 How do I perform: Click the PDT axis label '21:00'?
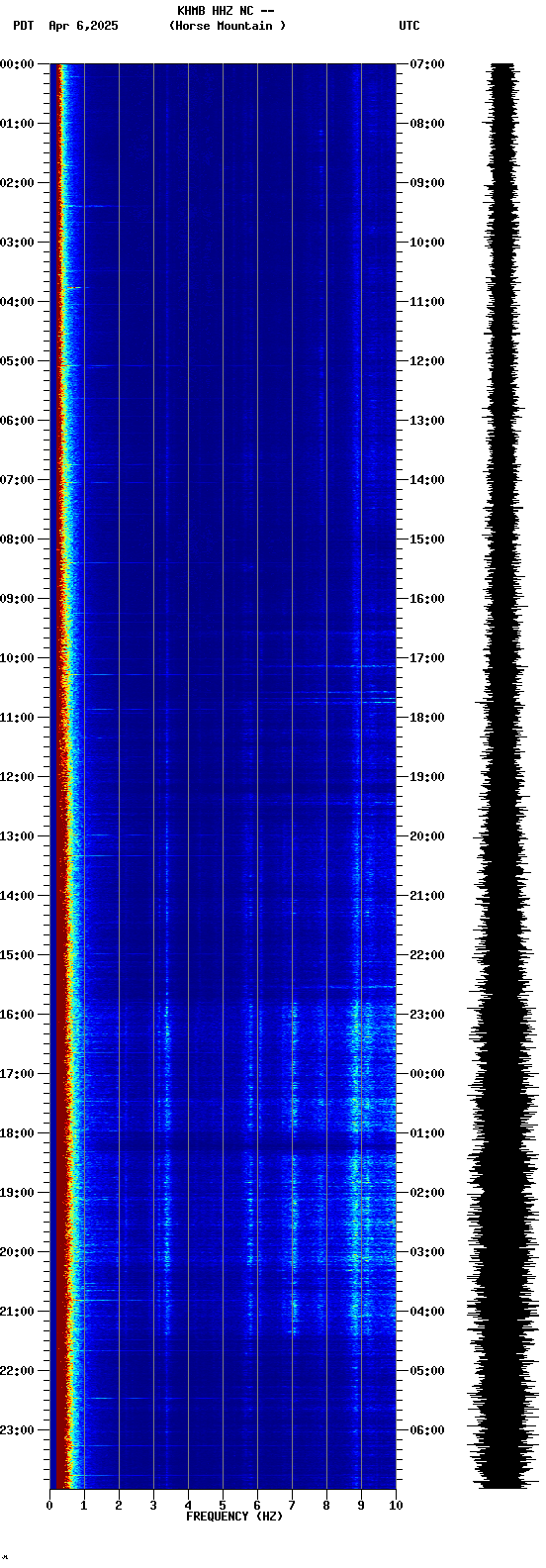17,1312
